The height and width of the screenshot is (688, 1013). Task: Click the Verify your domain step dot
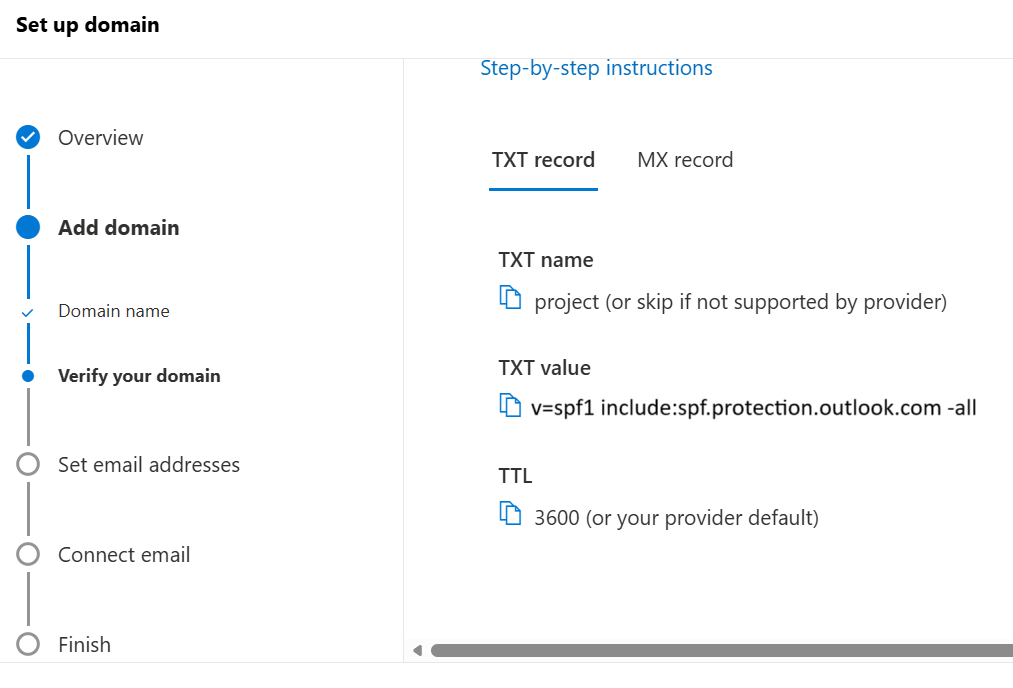coord(28,376)
